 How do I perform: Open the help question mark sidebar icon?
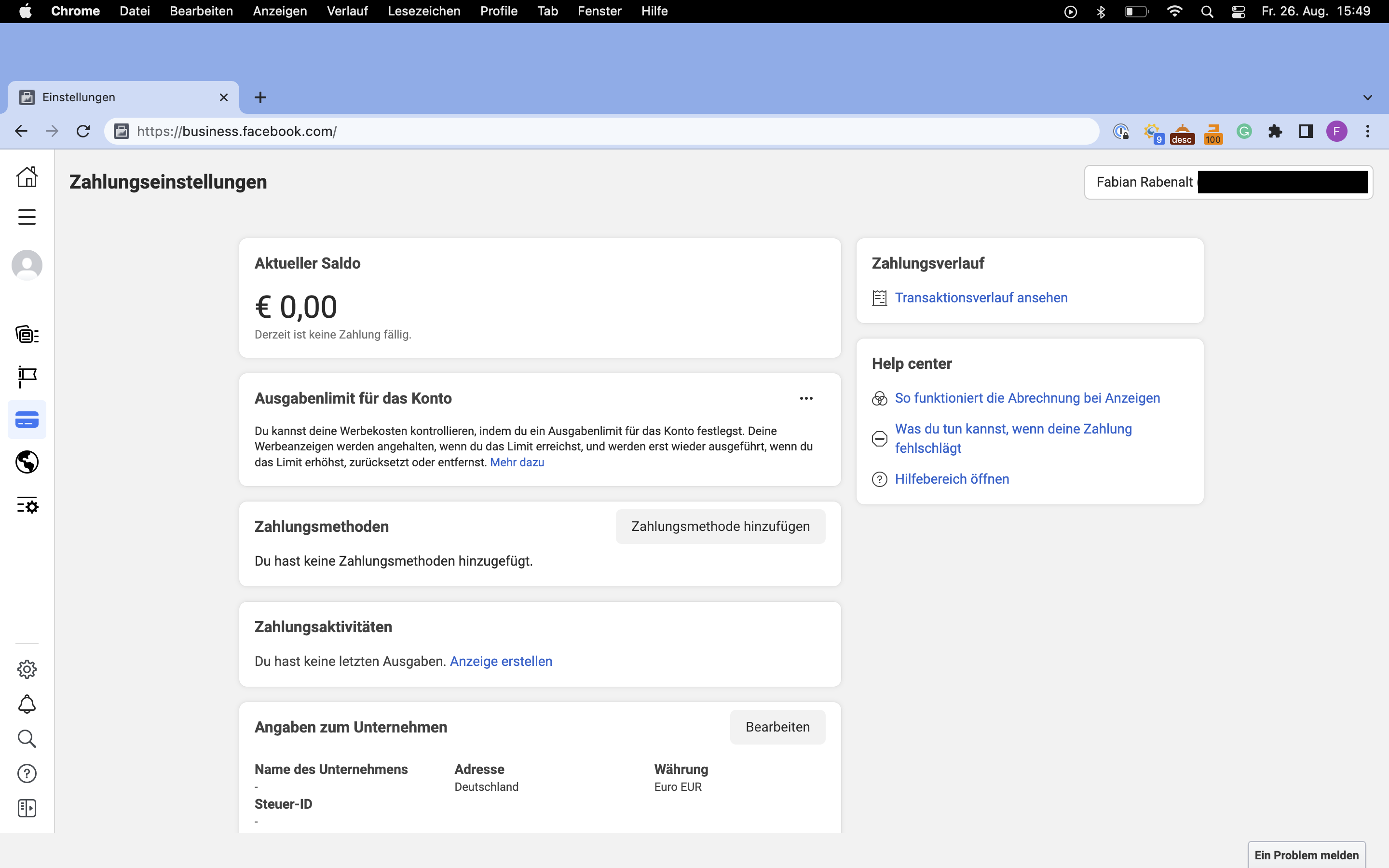click(x=27, y=773)
